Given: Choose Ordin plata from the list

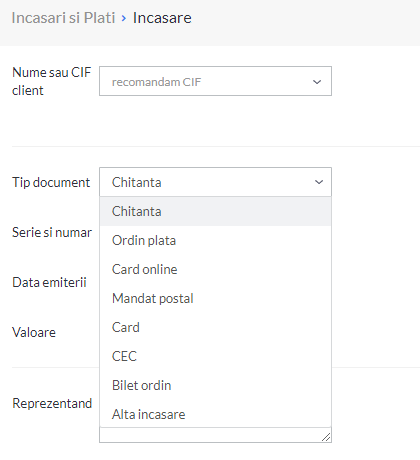Looking at the screenshot, I should pos(215,240).
